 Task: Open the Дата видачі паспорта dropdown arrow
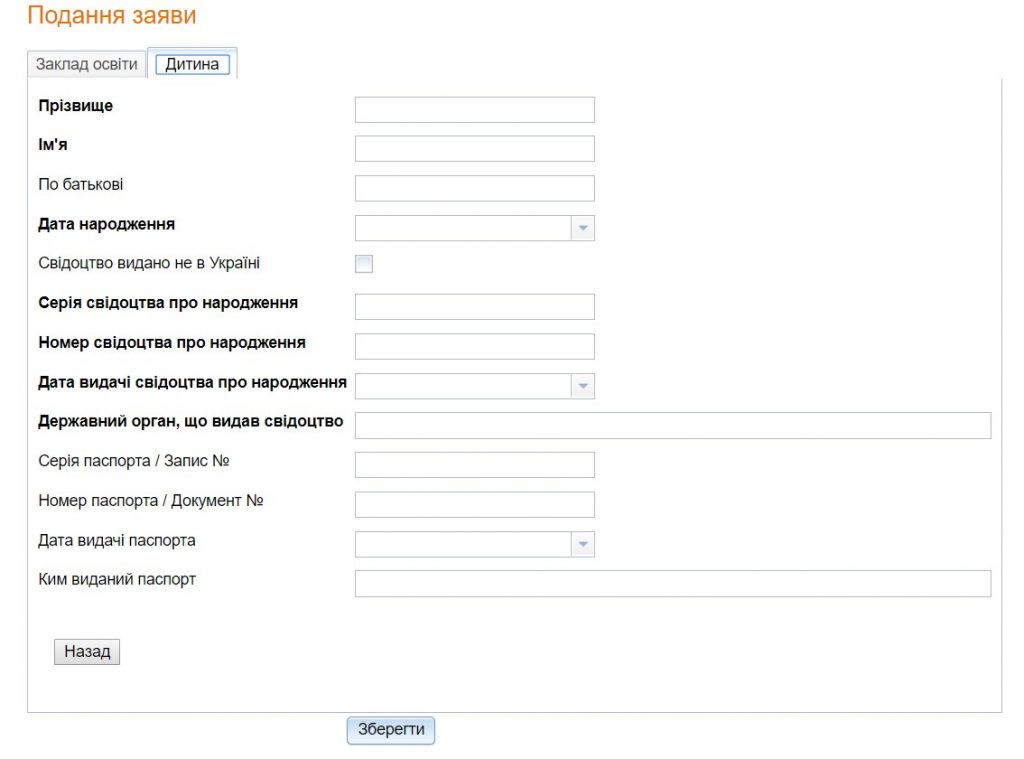(583, 544)
